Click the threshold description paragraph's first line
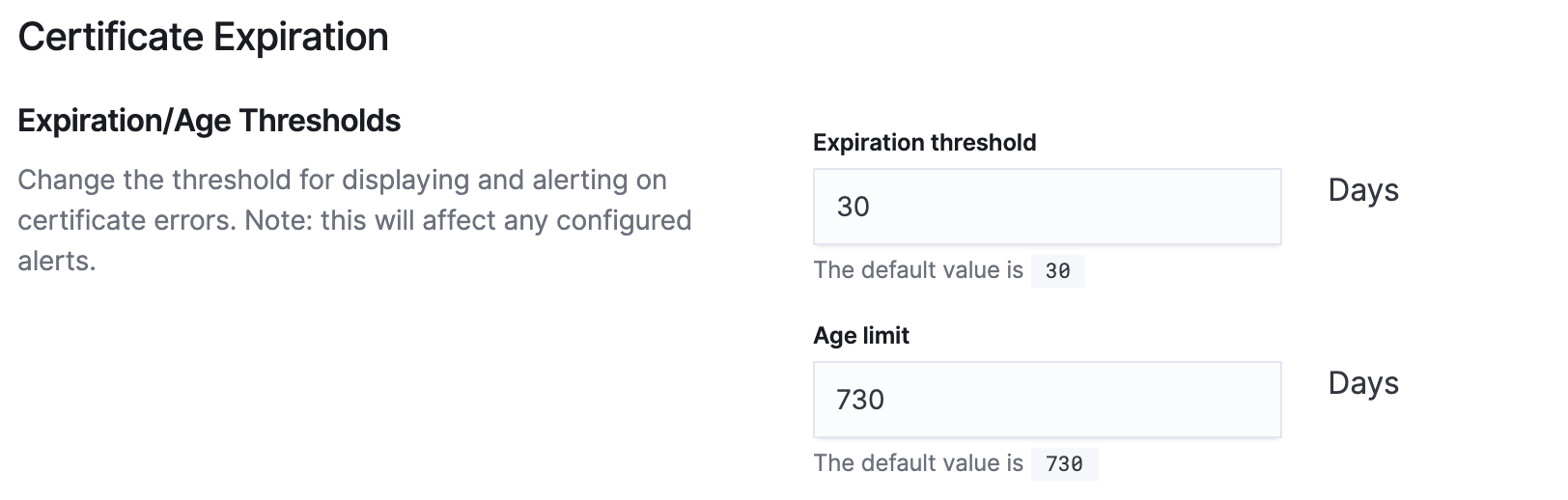This screenshot has width=1568, height=500. coord(342,181)
